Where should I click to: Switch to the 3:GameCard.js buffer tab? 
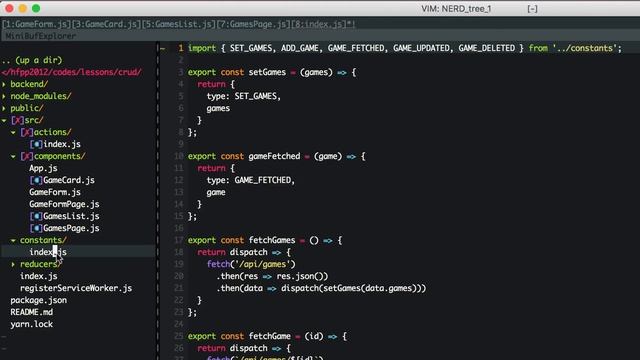[107, 24]
